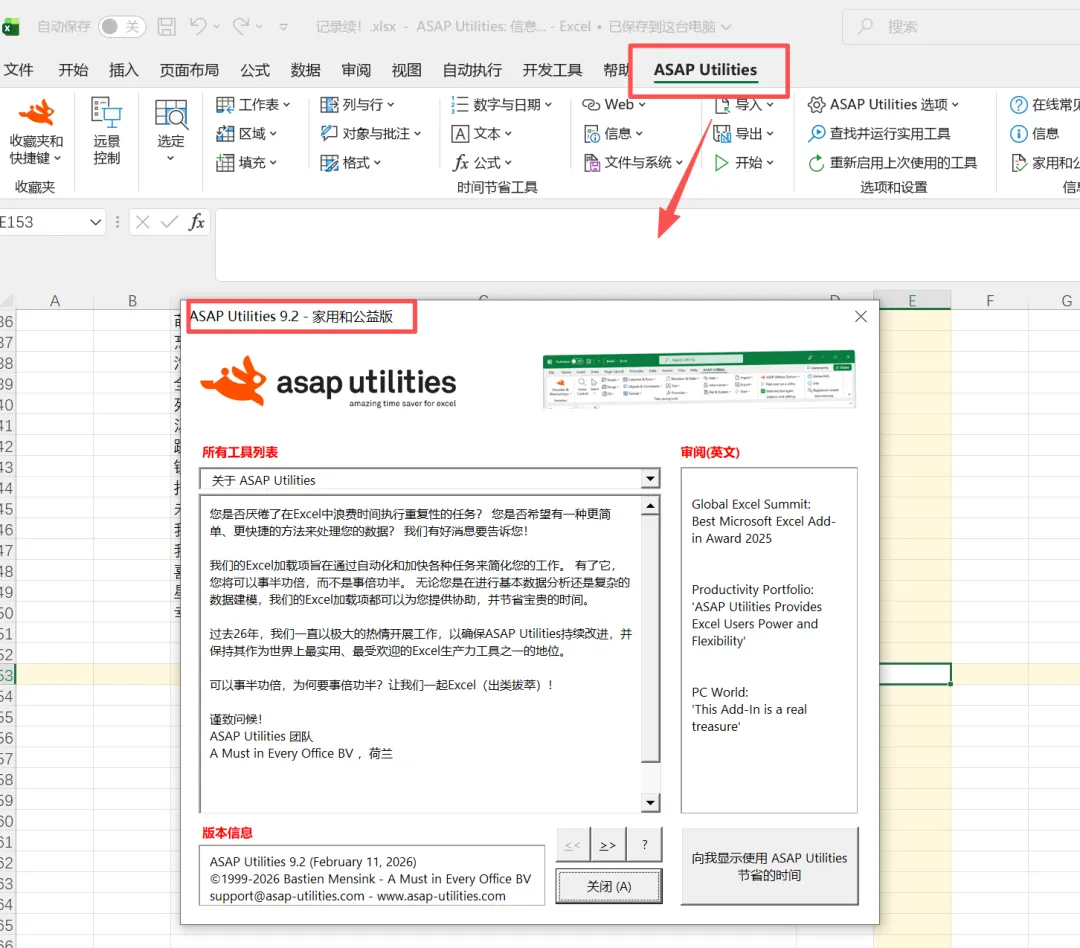Open the 收藏夹和快捷键 rabbit icon menu
1080x948 pixels.
36,131
